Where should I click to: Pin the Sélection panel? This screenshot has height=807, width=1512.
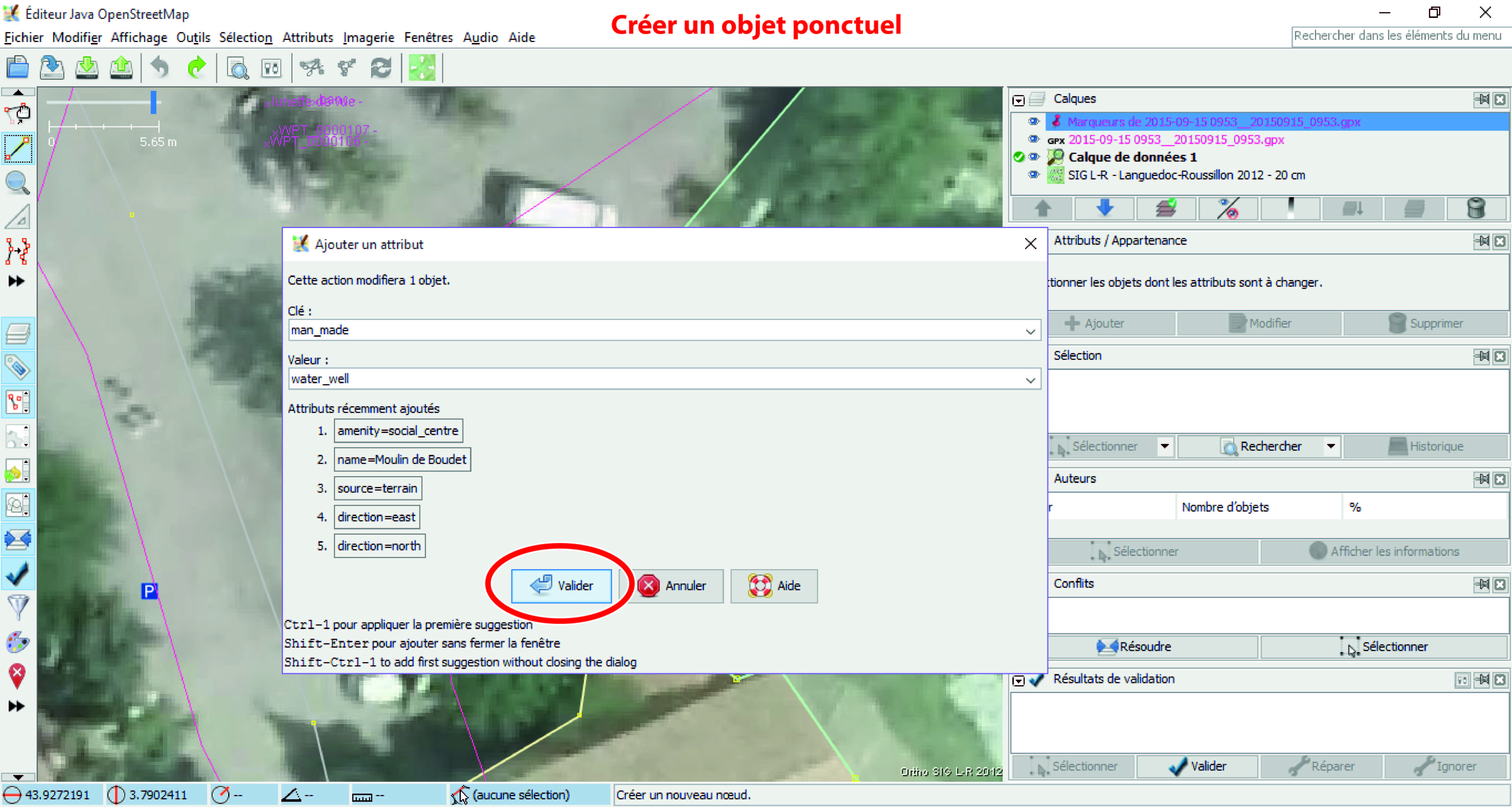pyautogui.click(x=1481, y=356)
